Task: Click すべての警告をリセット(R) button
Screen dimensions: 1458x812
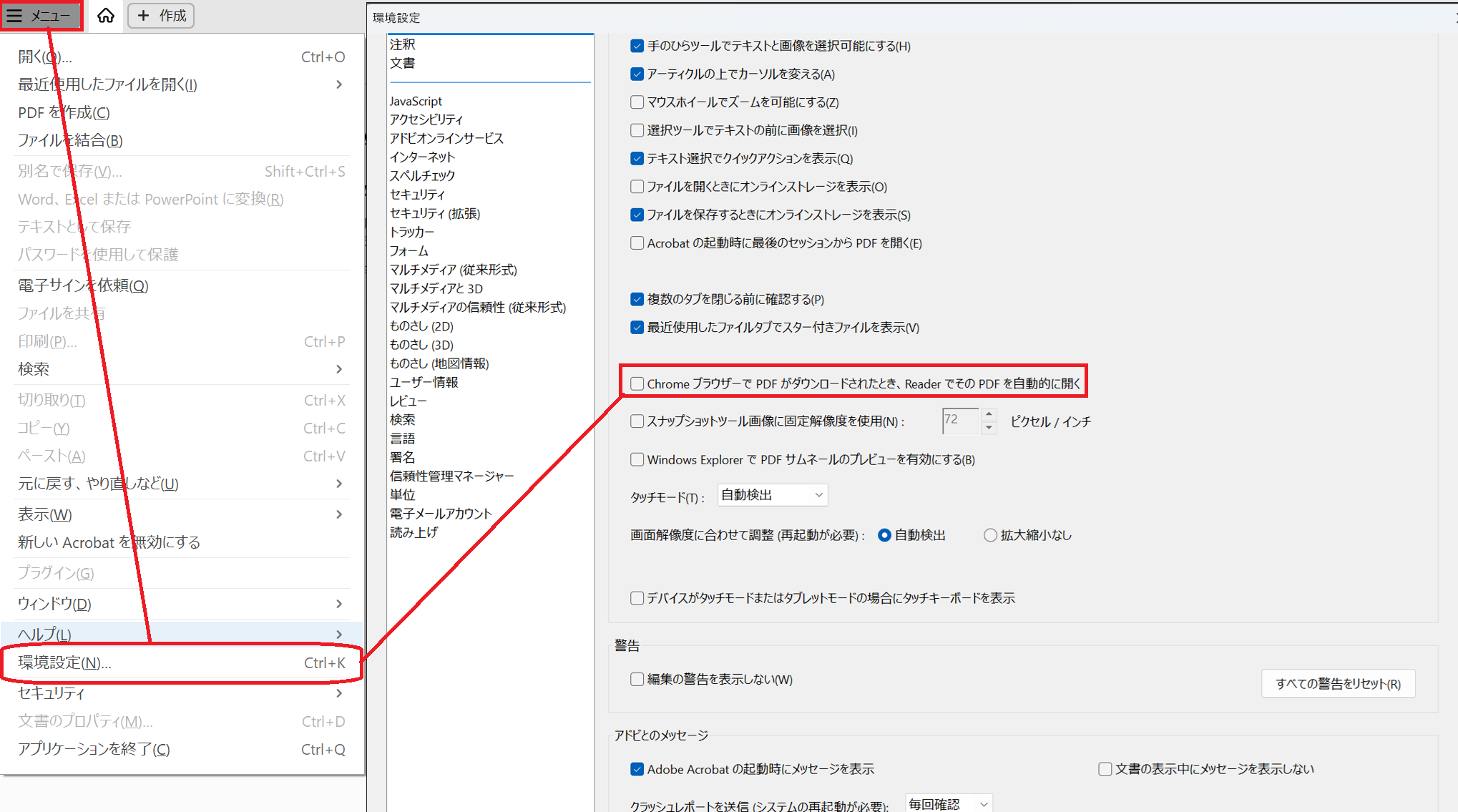Action: click(1338, 684)
